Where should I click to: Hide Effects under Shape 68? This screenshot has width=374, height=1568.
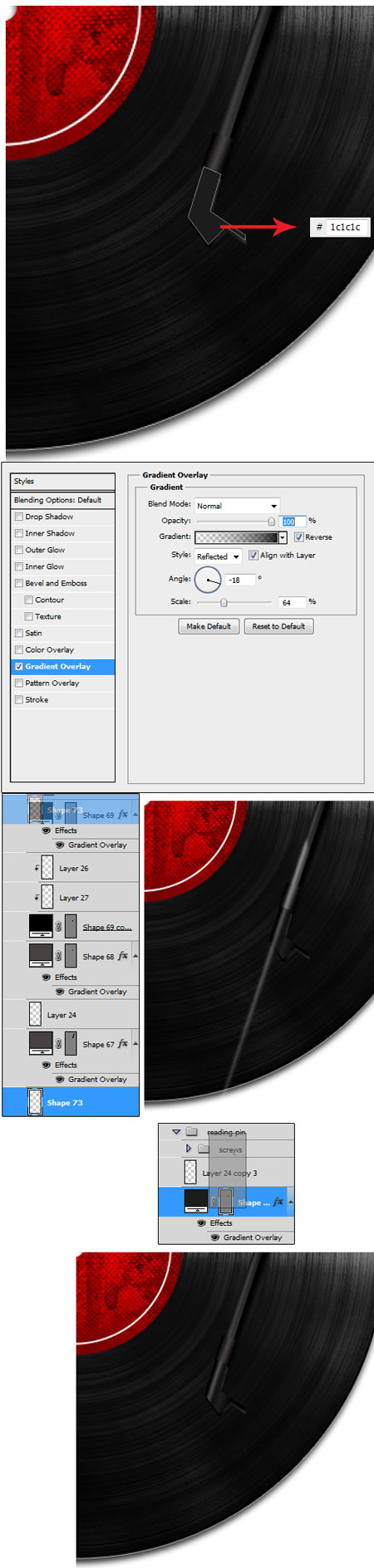(47, 978)
